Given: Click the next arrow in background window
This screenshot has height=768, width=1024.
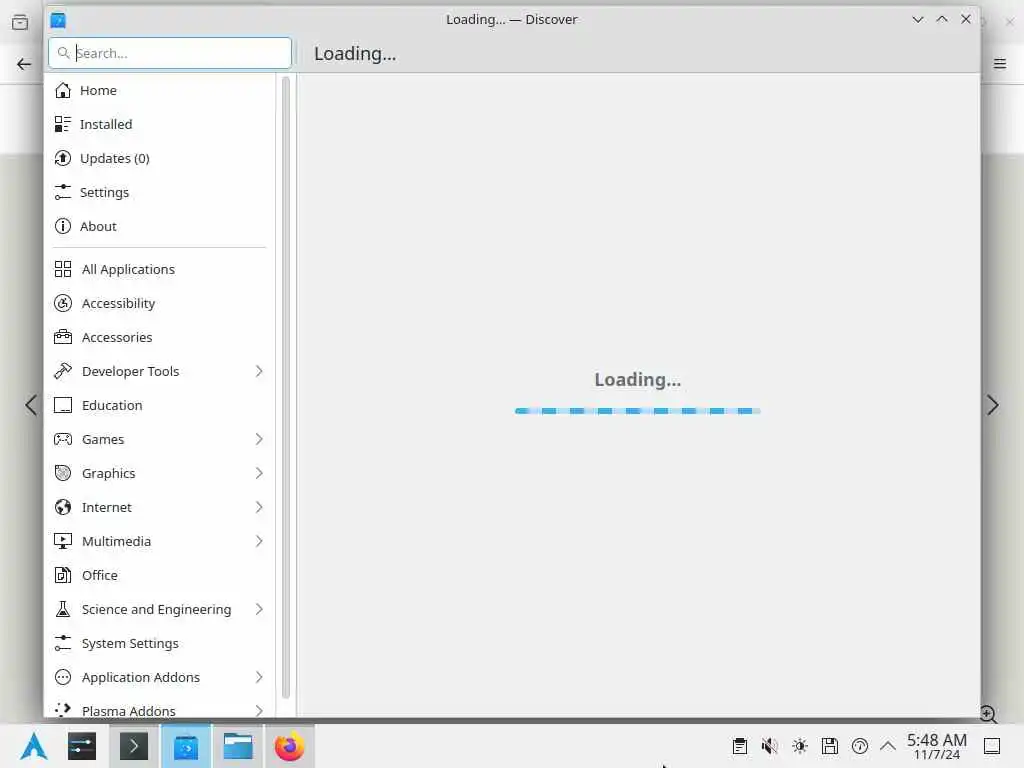Looking at the screenshot, I should click(993, 405).
